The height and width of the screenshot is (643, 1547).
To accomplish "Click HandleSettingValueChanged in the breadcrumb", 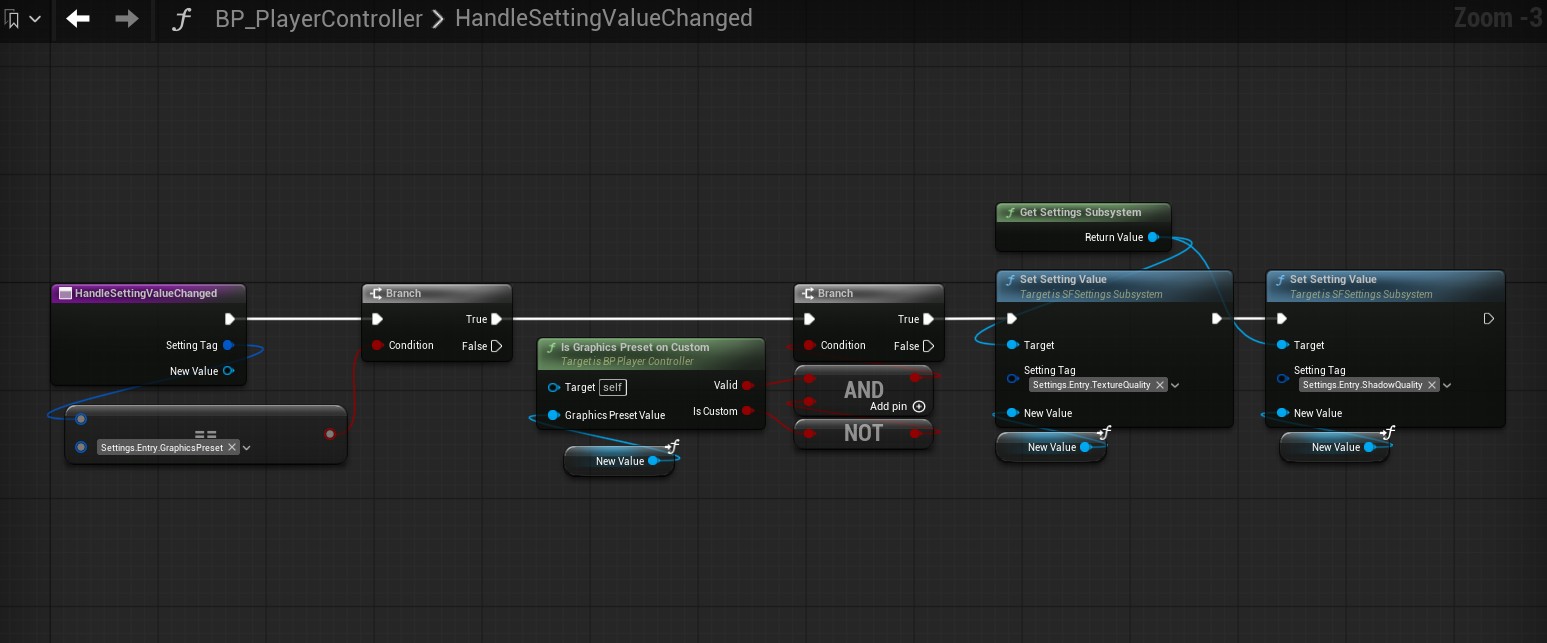I will (x=603, y=18).
